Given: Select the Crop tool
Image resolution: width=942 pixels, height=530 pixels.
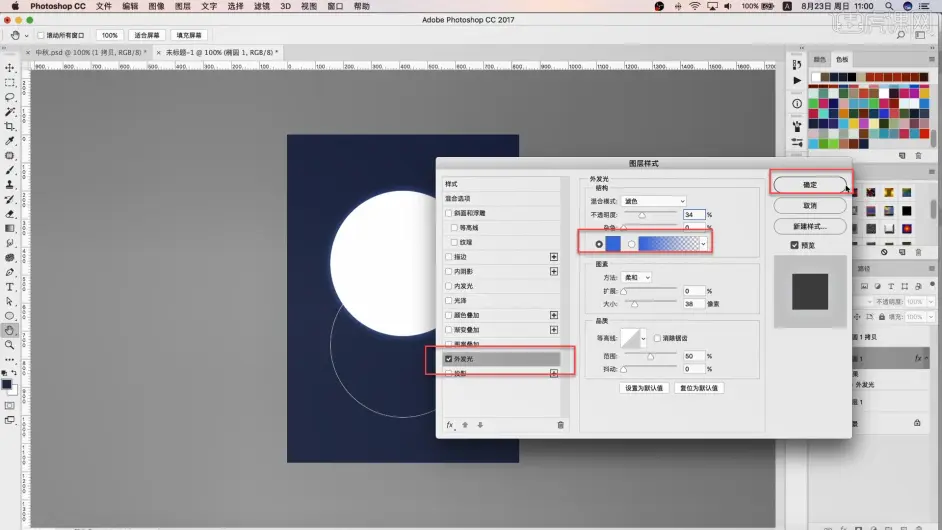Looking at the screenshot, I should 10,126.
